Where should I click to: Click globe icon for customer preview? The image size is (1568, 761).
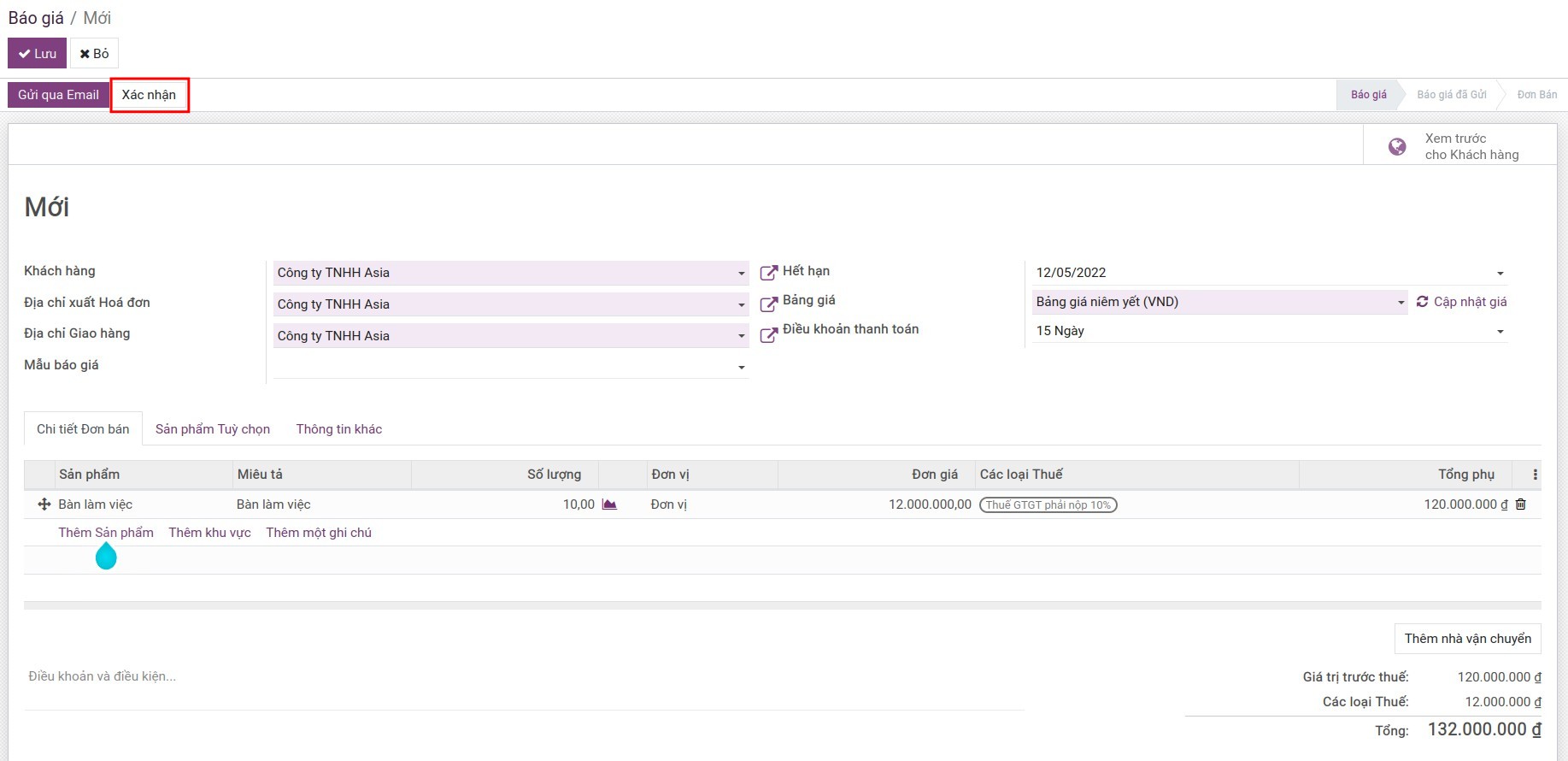click(1397, 146)
